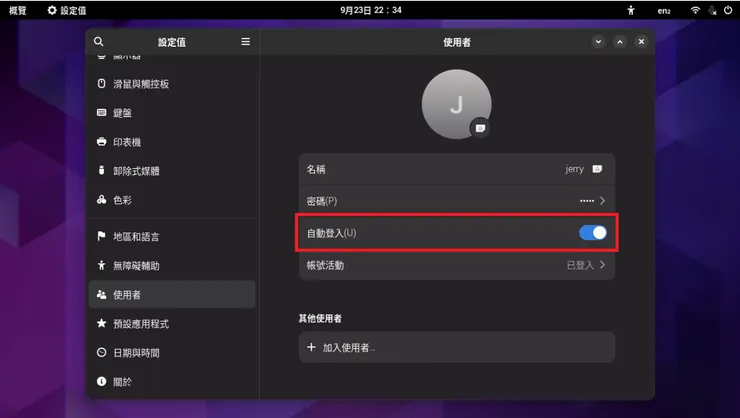The width and height of the screenshot is (740, 418).
Task: Click the up-arrow button in window header
Action: click(620, 42)
